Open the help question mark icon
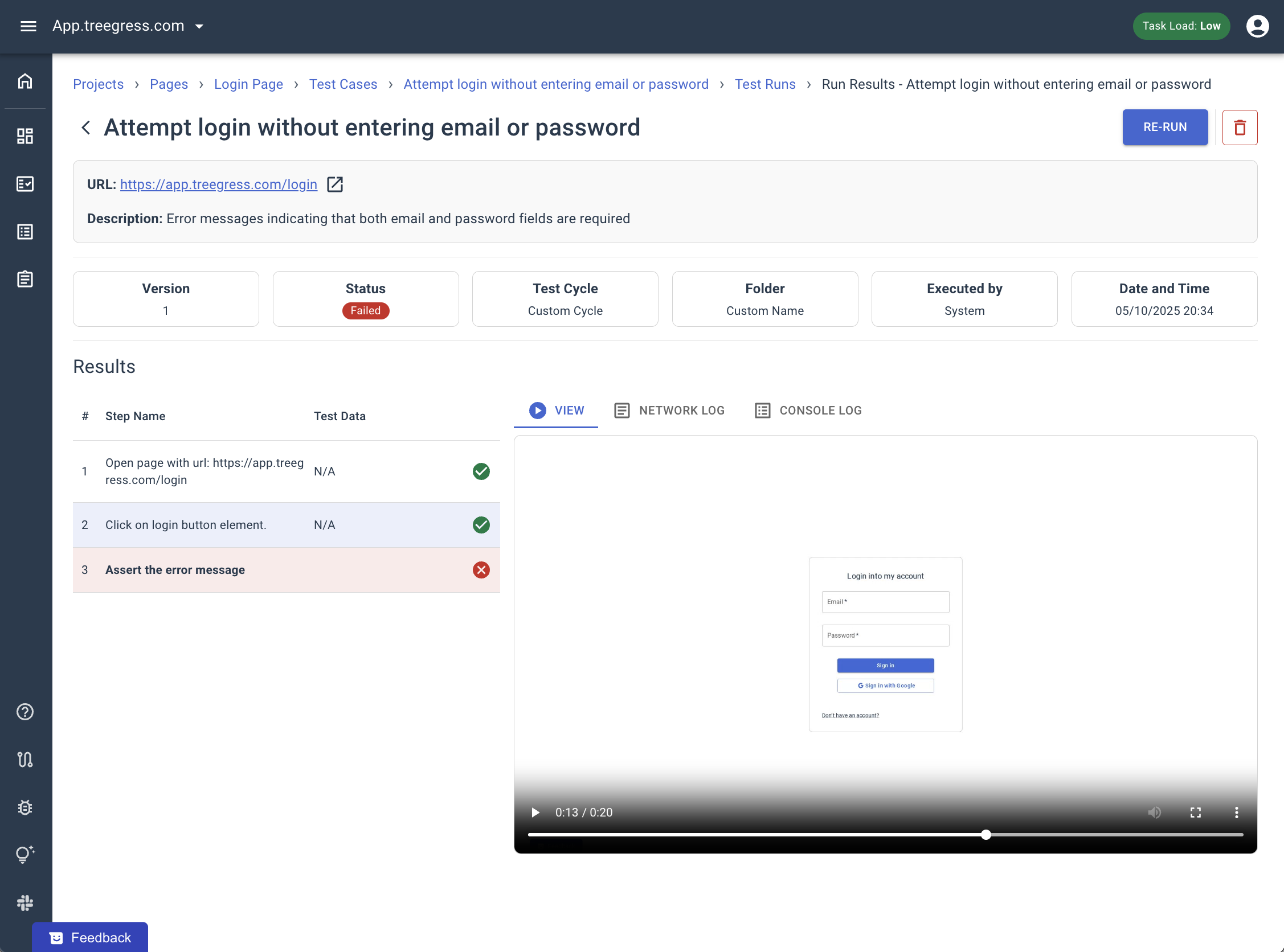Image resolution: width=1284 pixels, height=952 pixels. coord(25,712)
